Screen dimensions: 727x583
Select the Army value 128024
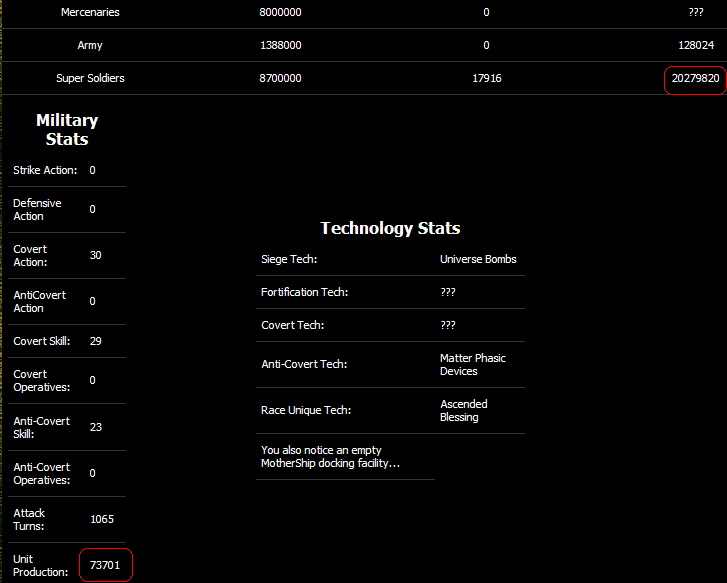[695, 45]
